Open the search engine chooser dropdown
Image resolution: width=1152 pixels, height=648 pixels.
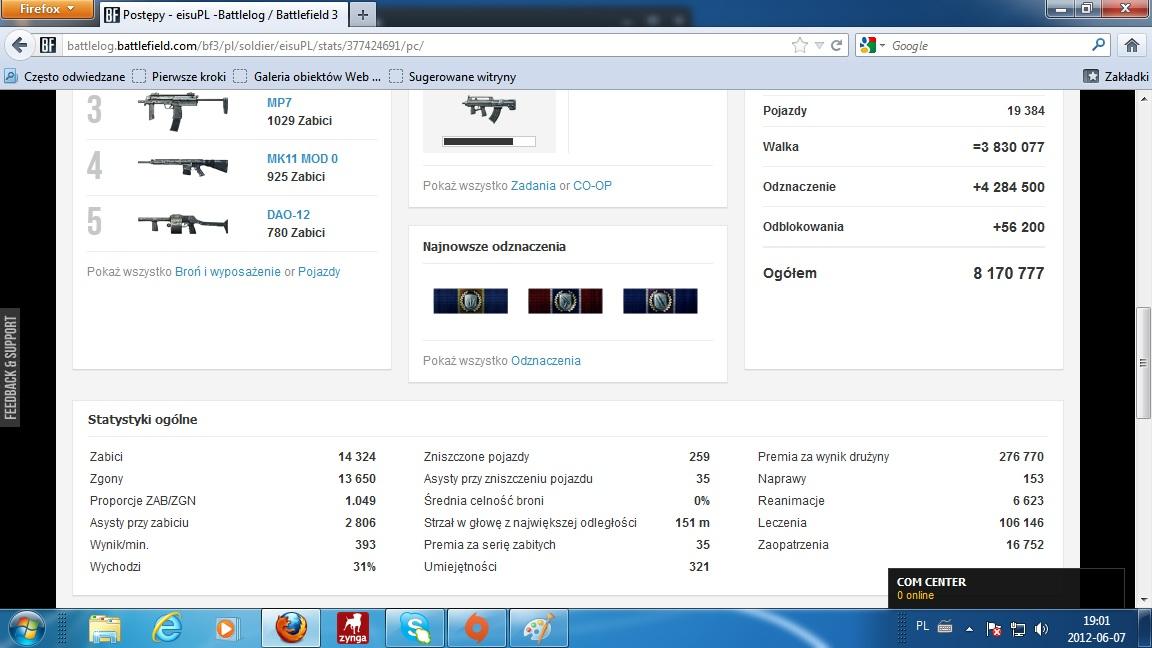872,46
